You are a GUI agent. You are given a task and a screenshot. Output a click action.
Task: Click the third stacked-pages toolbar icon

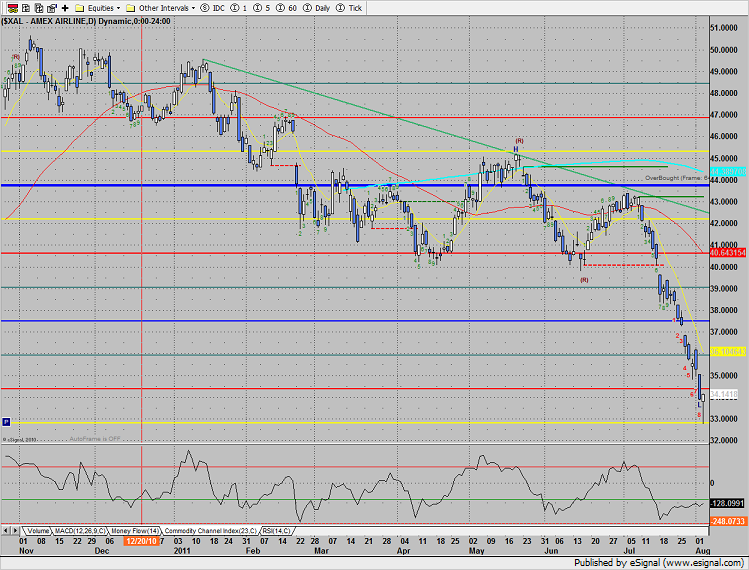pyautogui.click(x=39, y=8)
